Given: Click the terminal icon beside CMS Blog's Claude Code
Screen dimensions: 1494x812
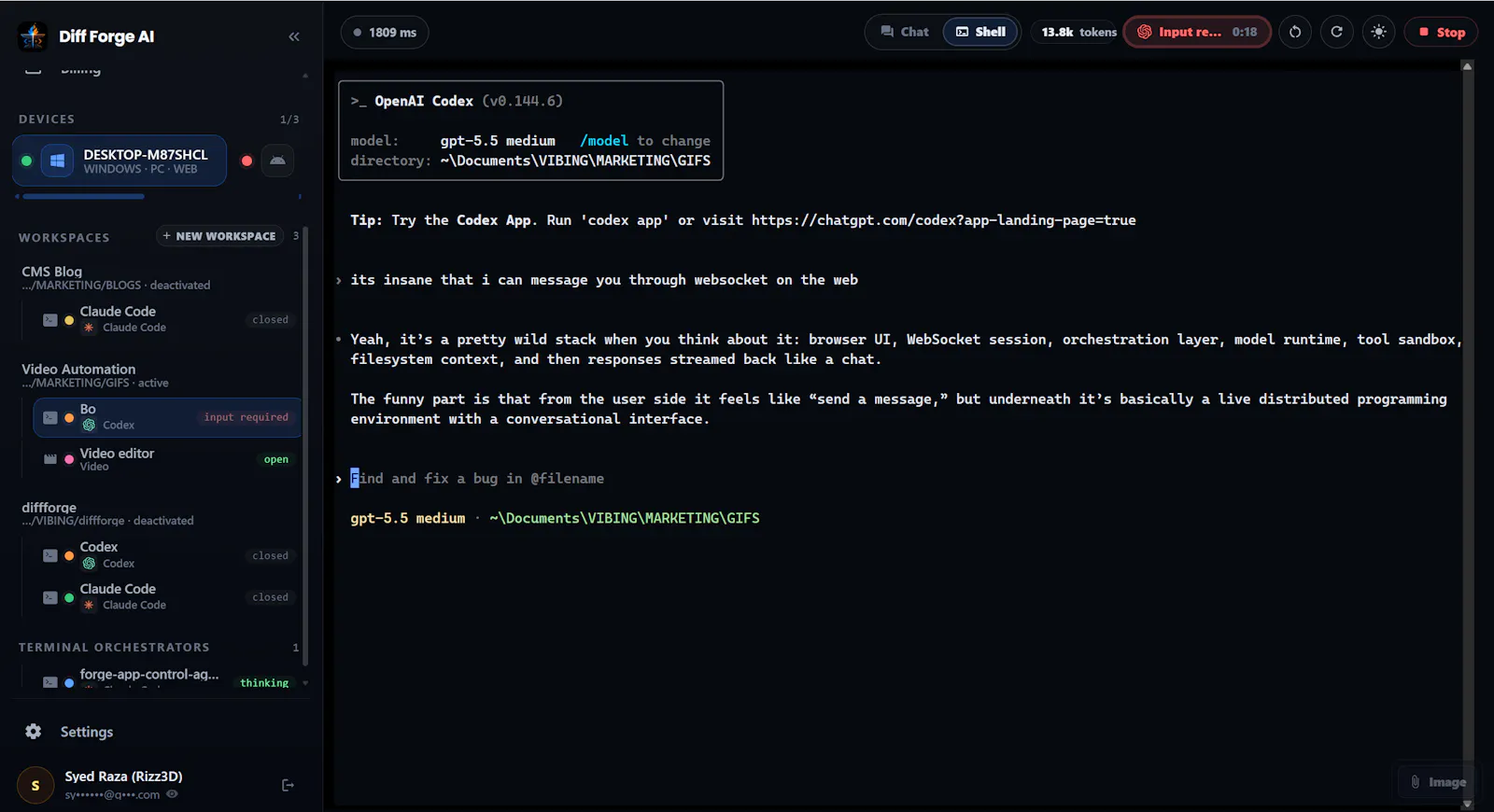Looking at the screenshot, I should point(50,320).
